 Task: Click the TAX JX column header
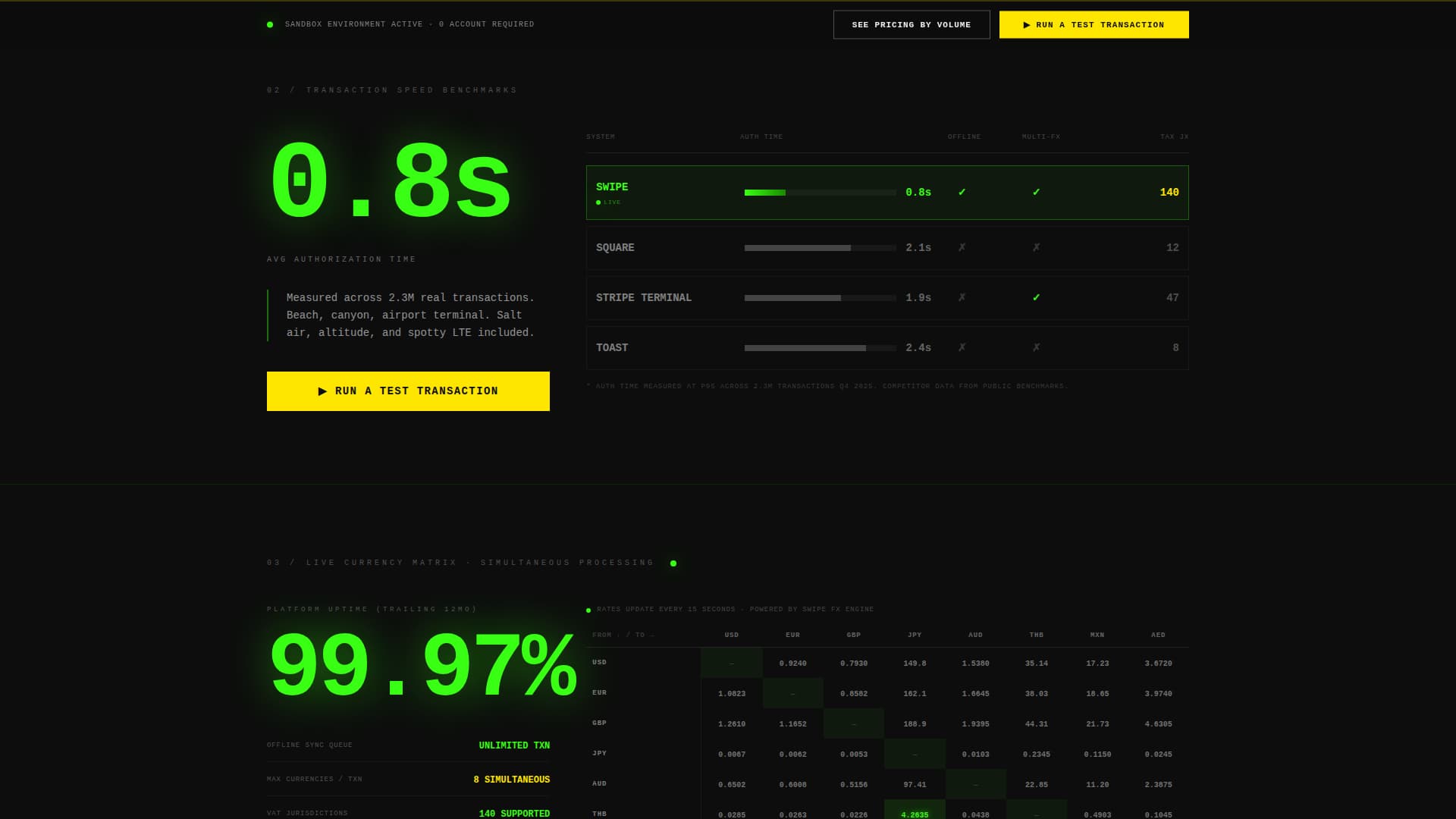[x=1175, y=137]
